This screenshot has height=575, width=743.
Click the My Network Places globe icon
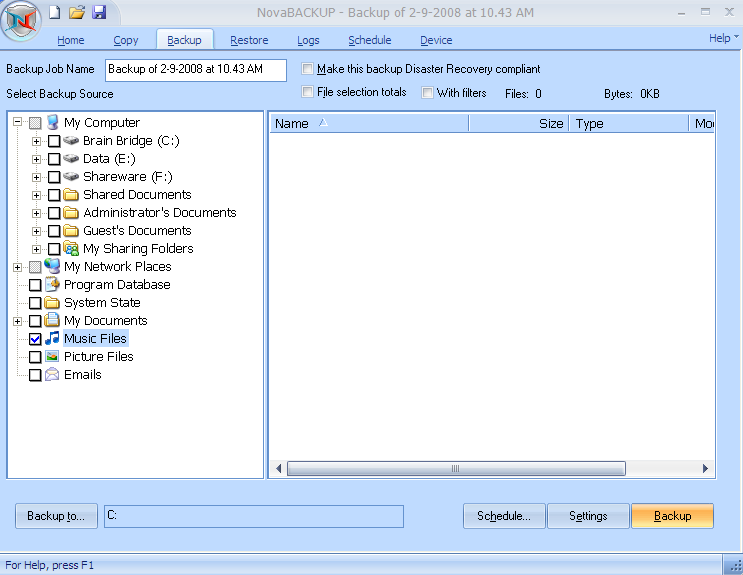[52, 266]
